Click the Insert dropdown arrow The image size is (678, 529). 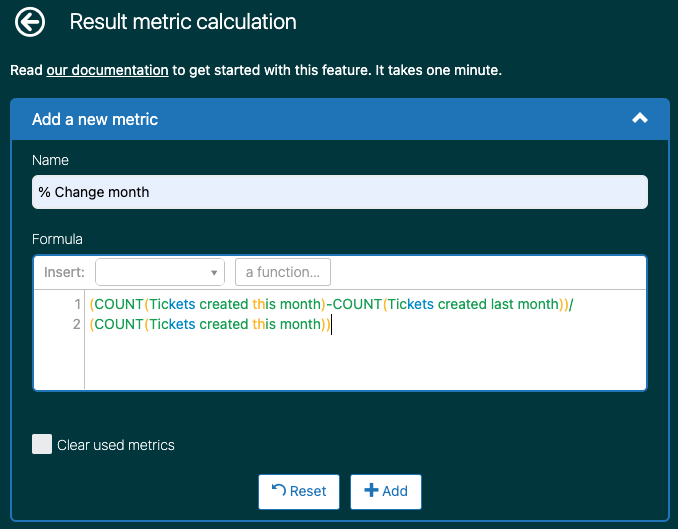point(215,273)
